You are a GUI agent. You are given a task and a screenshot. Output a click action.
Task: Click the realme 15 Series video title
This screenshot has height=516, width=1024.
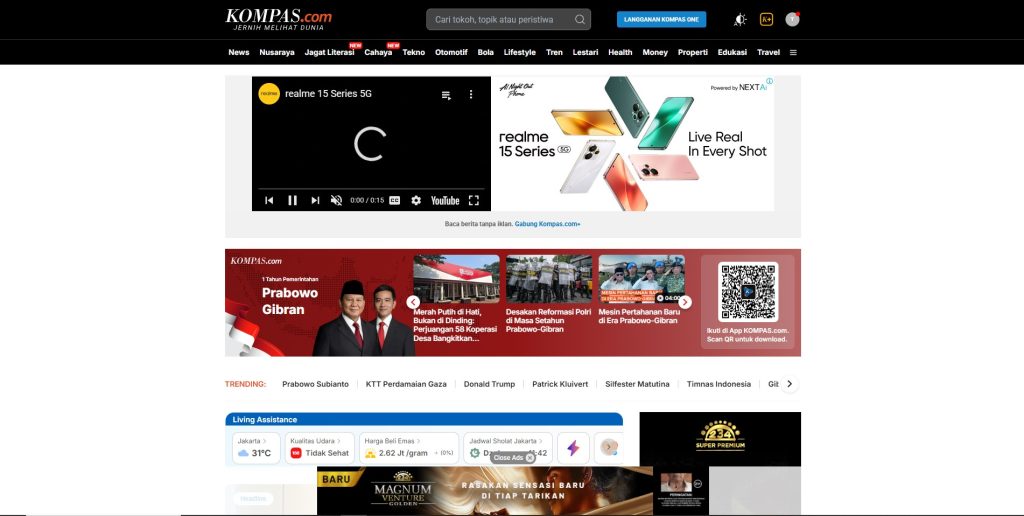(328, 93)
